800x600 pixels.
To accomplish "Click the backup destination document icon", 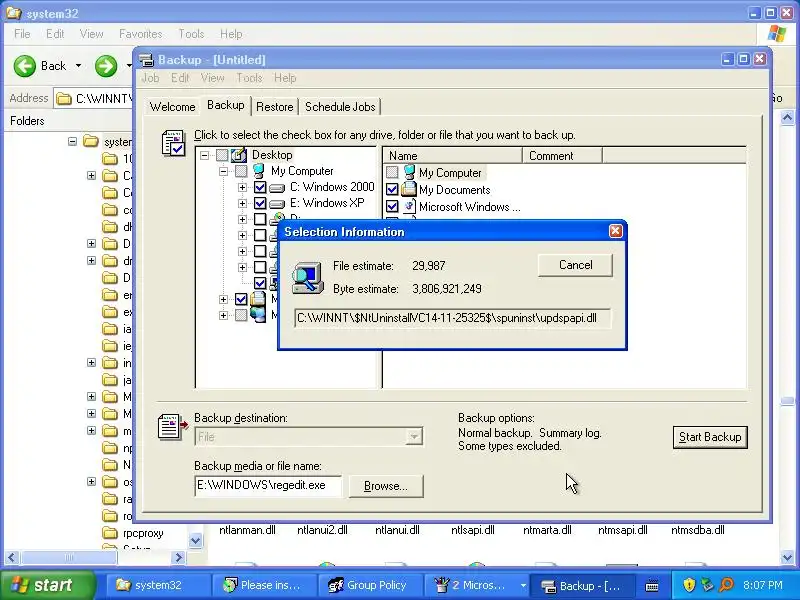I will point(172,427).
